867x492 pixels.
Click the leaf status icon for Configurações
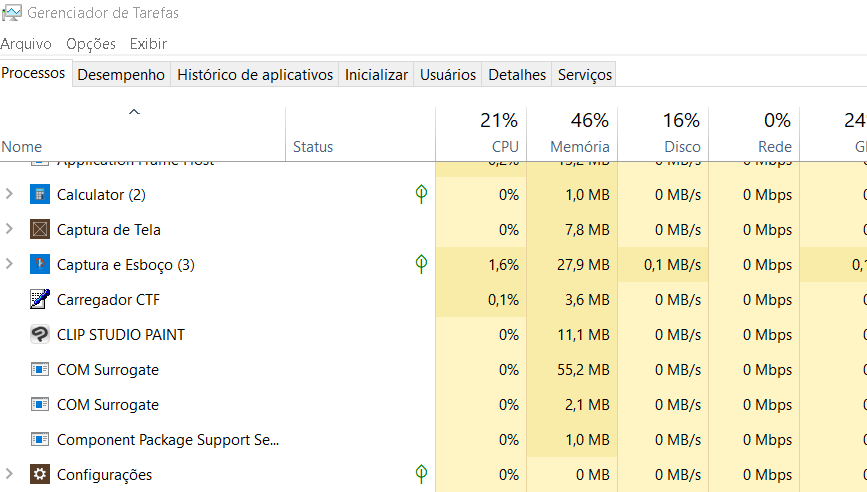coord(421,474)
